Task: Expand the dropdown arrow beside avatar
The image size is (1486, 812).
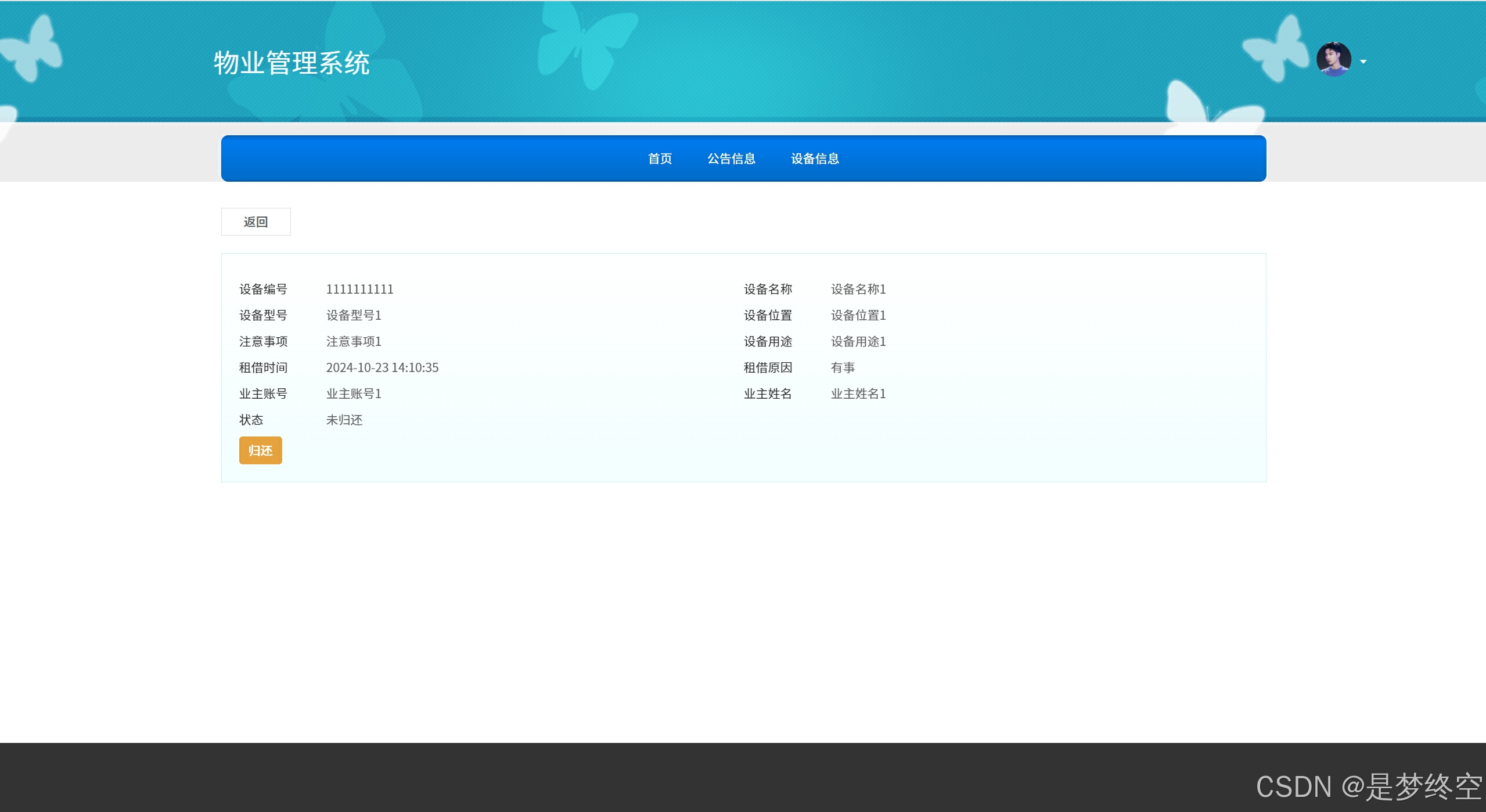Action: tap(1363, 62)
